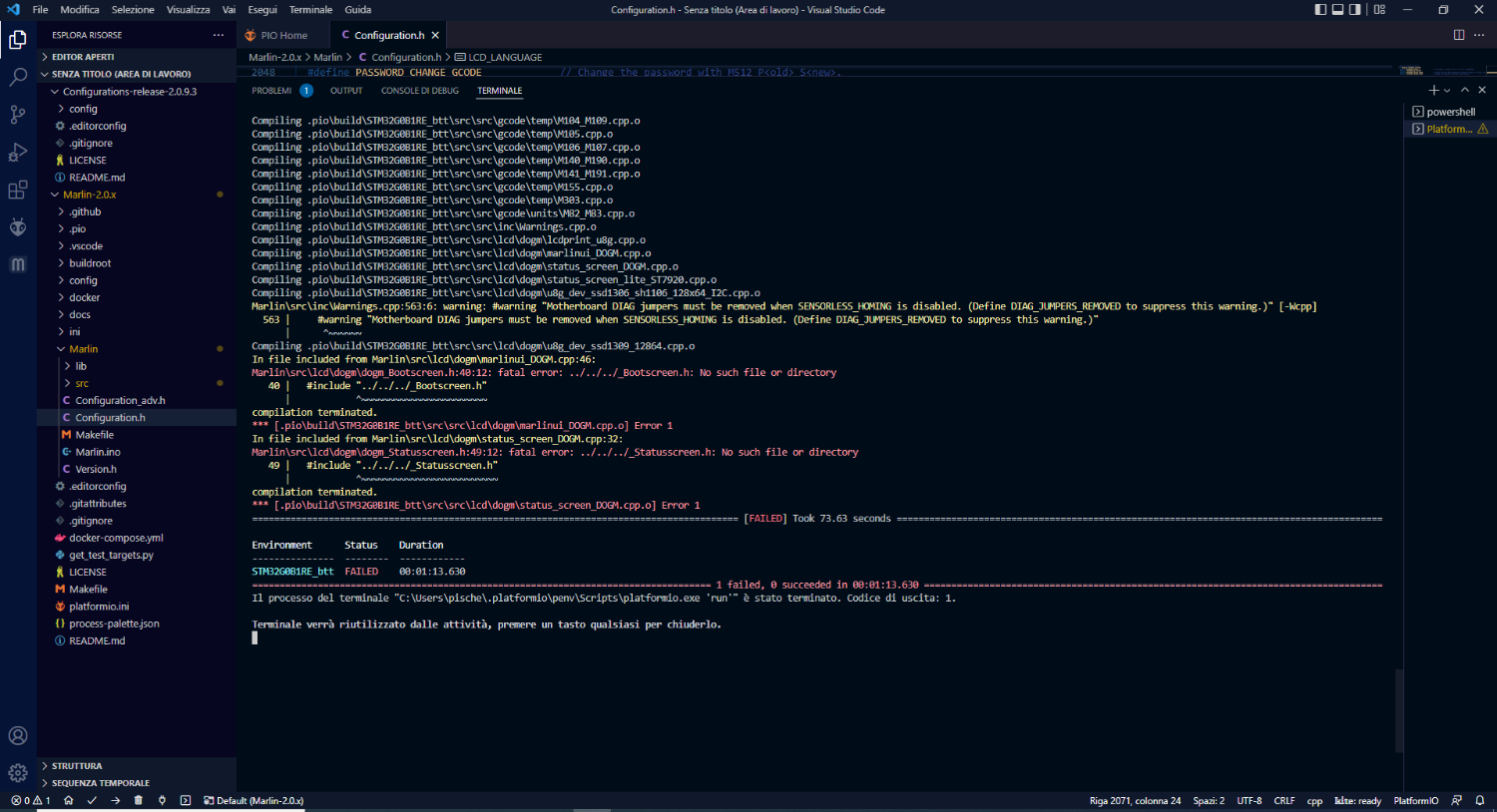The width and height of the screenshot is (1497, 812).
Task: Open the Run and Debug view
Action: 18,152
